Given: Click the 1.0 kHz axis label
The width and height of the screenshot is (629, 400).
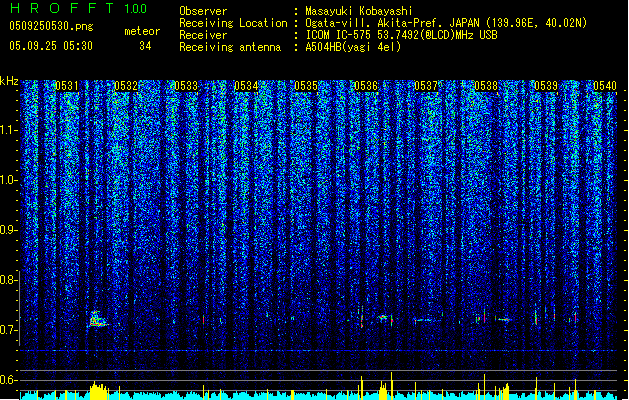Looking at the screenshot, I should point(9,180).
